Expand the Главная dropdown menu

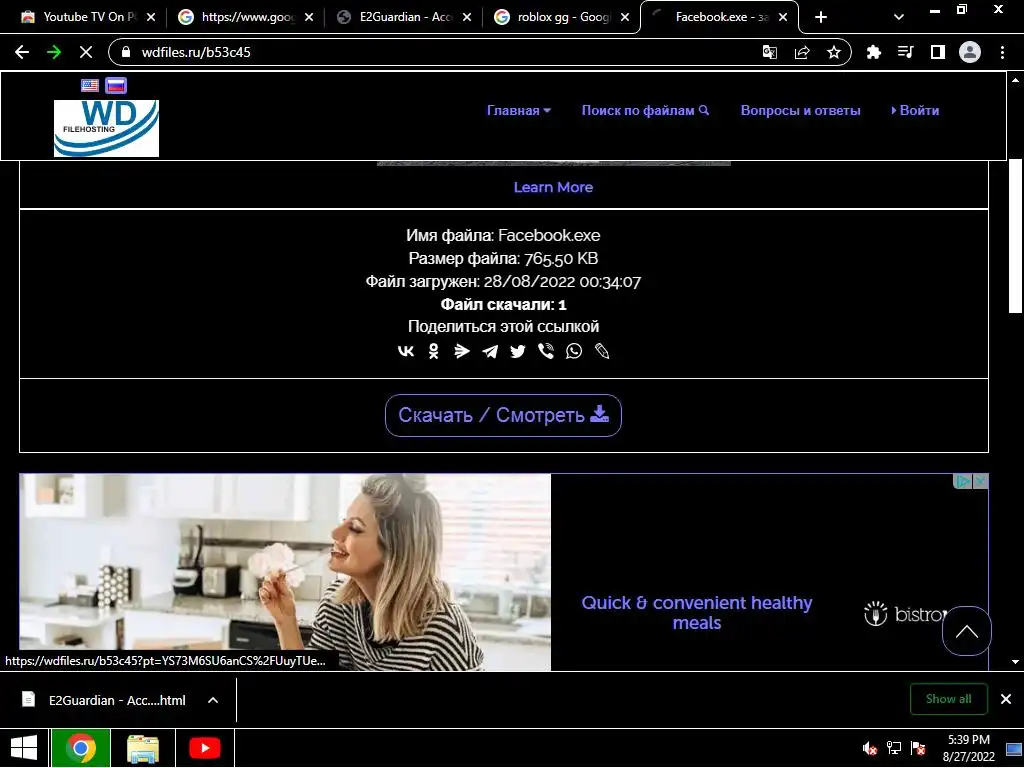click(519, 110)
